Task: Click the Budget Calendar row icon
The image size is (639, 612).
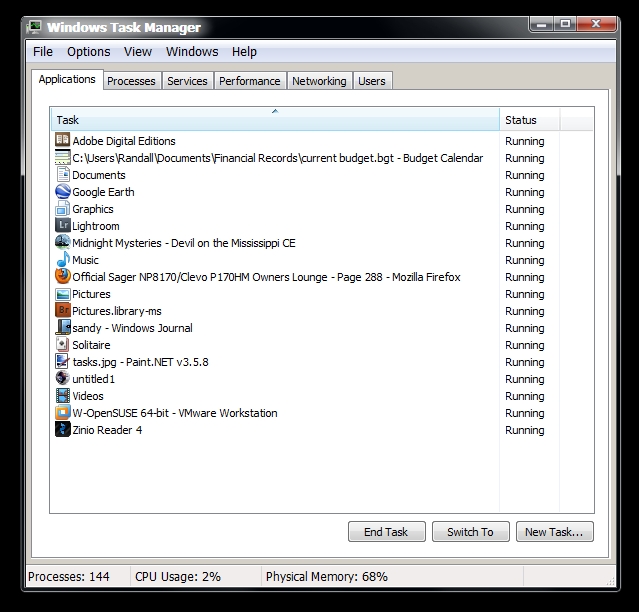Action: click(62, 157)
